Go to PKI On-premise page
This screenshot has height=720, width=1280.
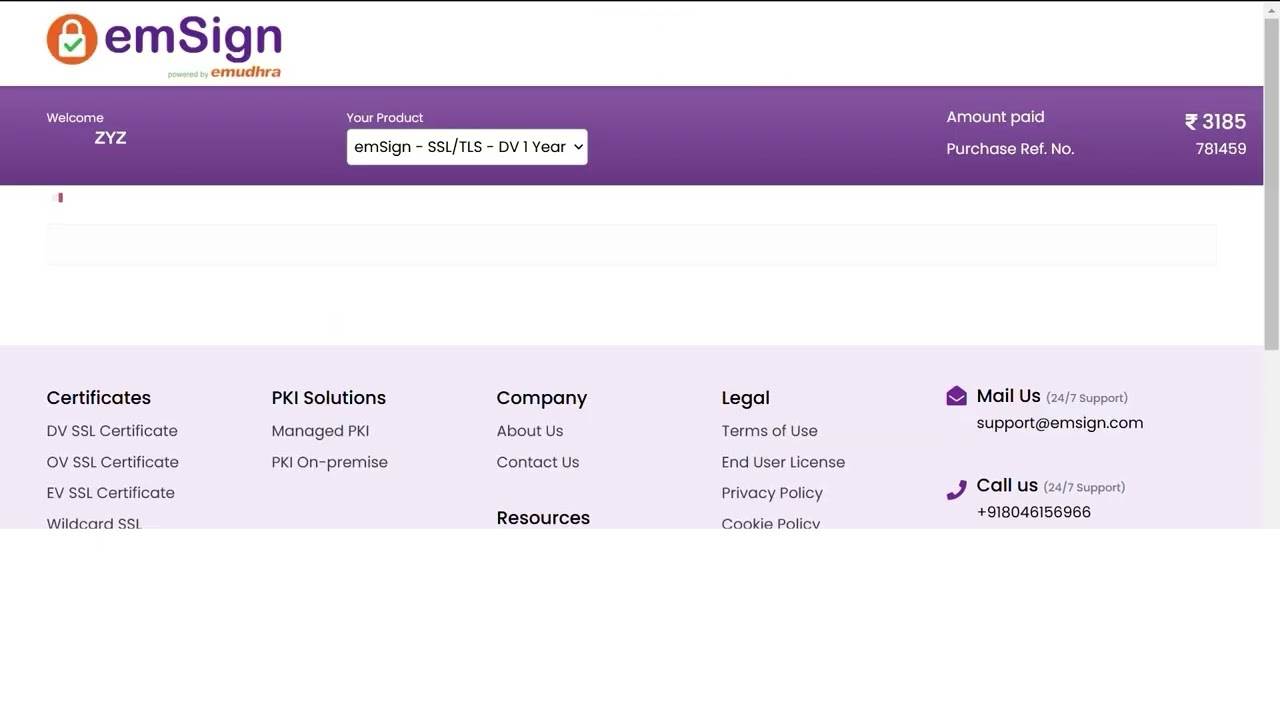pyautogui.click(x=330, y=462)
